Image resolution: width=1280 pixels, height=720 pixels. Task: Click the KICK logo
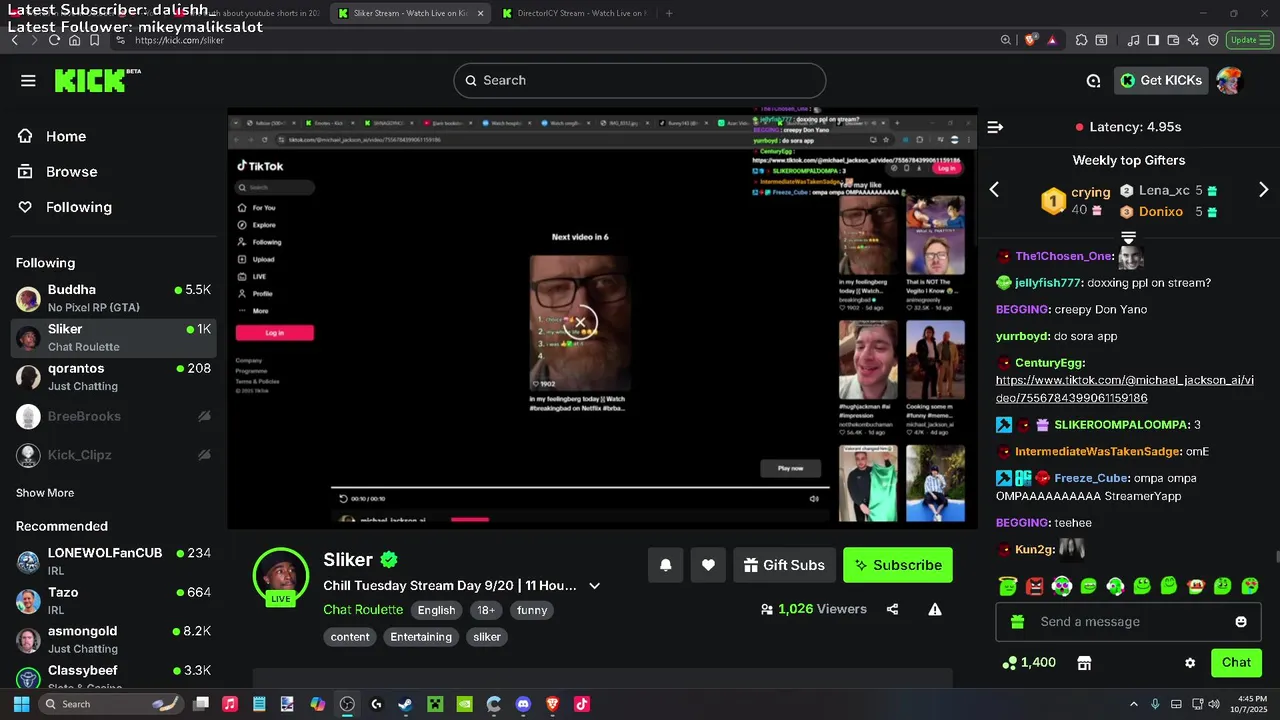(97, 80)
